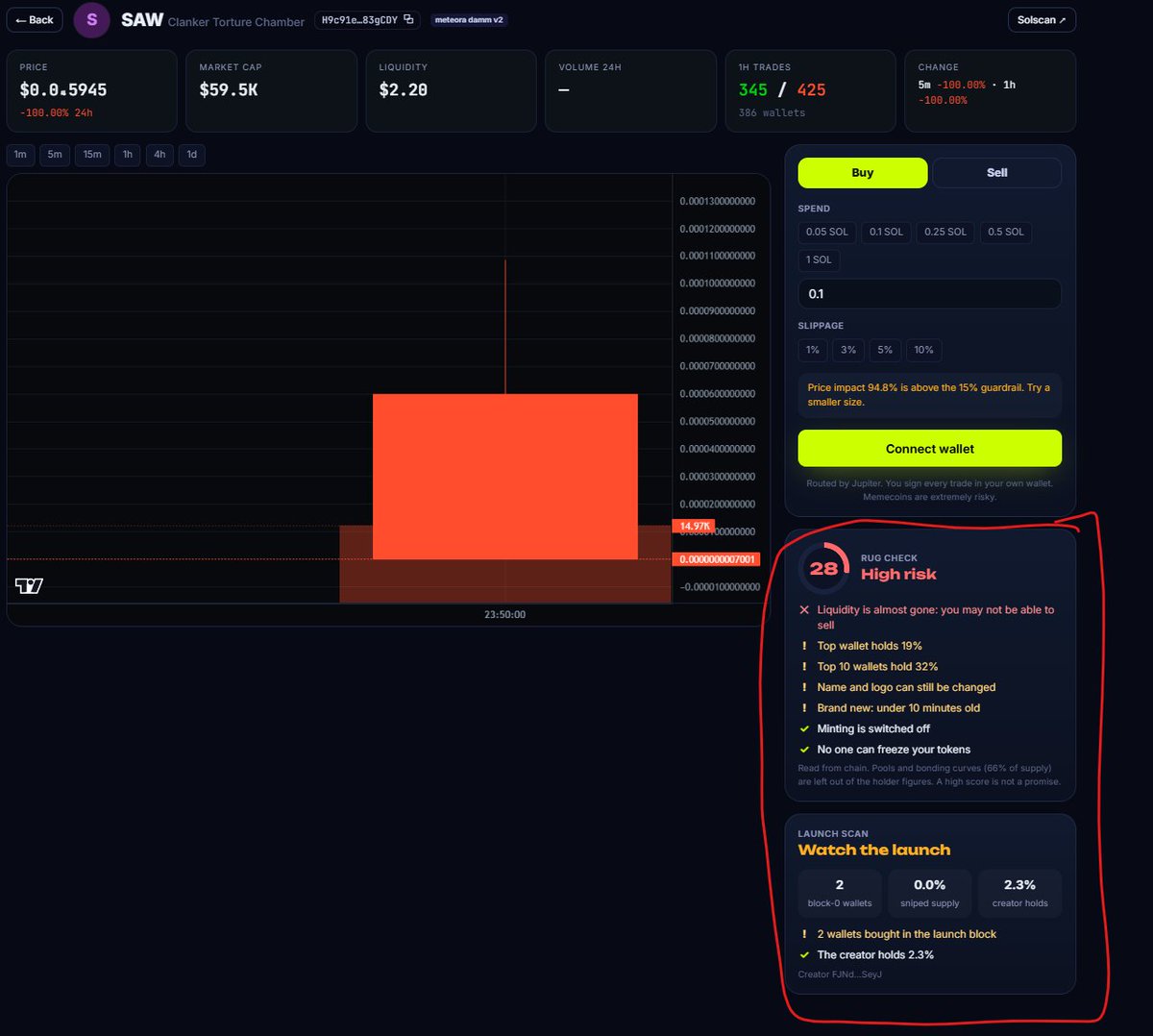
Task: Click the 23:50:00 time axis label
Action: pyautogui.click(x=505, y=614)
